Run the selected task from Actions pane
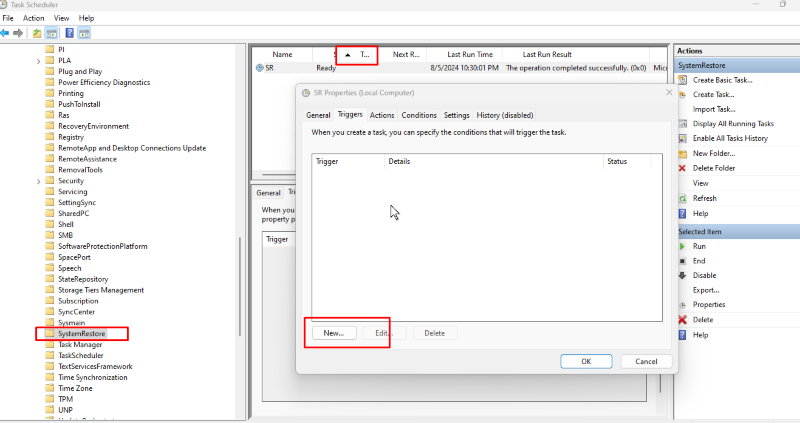 699,245
